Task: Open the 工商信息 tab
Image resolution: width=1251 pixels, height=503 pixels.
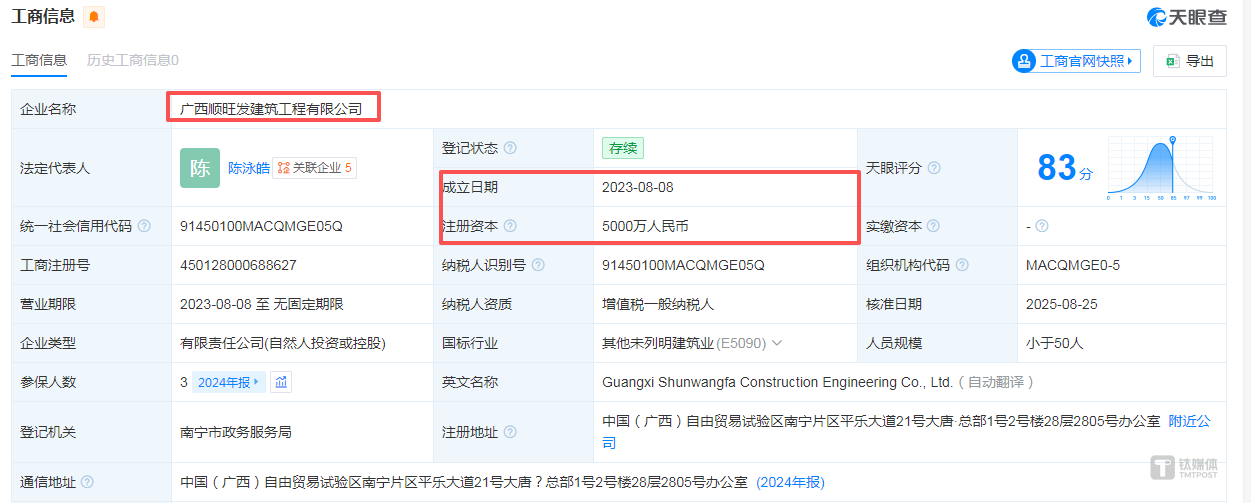Action: click(39, 60)
